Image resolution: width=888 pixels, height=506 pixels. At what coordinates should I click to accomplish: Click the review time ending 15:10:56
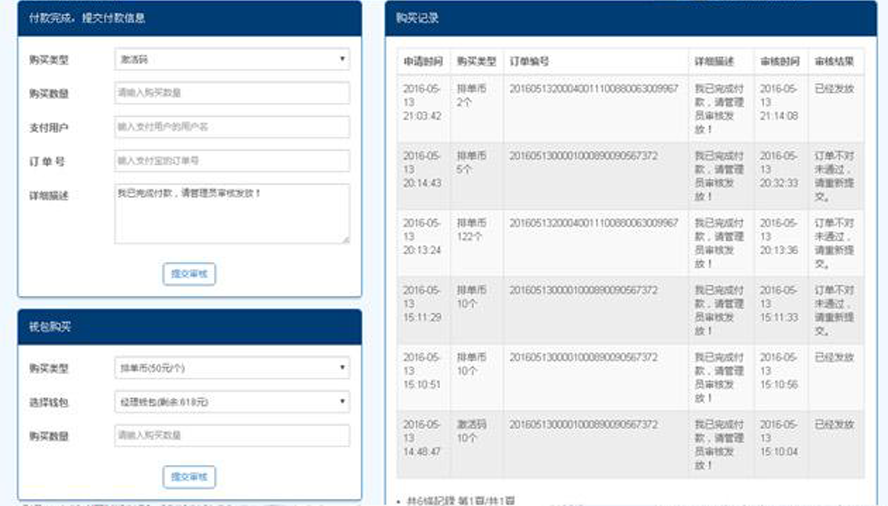(x=779, y=371)
